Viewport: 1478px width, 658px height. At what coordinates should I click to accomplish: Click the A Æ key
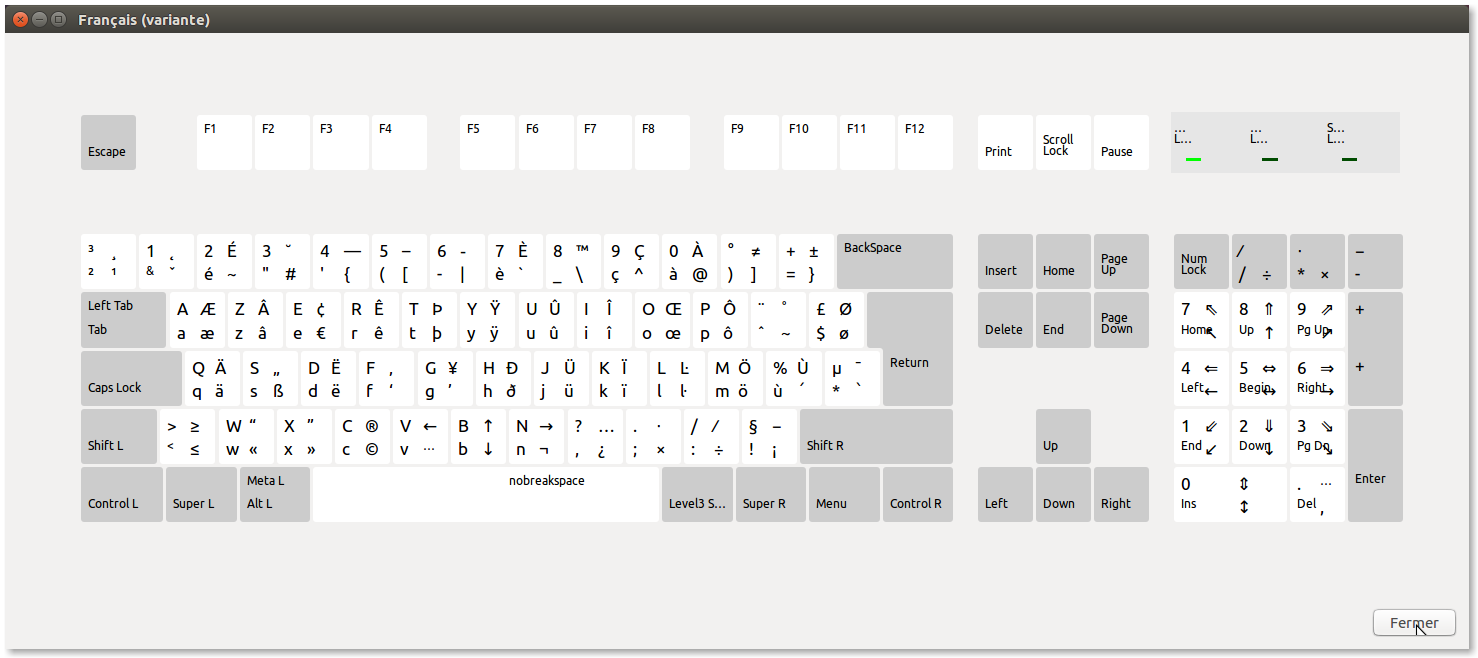pos(196,319)
